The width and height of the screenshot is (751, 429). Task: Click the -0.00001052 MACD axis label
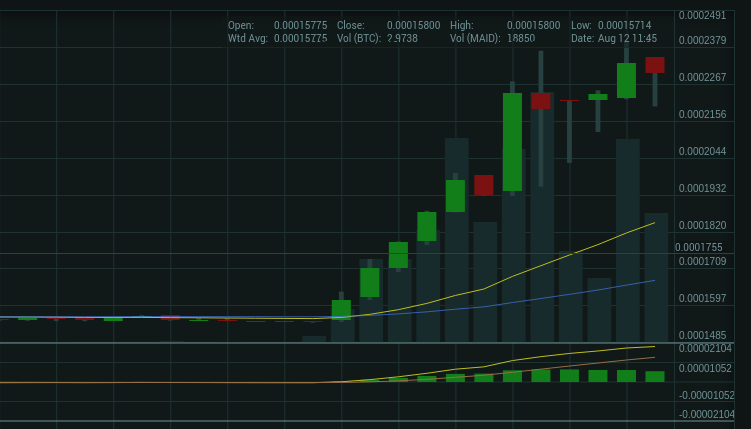click(706, 395)
